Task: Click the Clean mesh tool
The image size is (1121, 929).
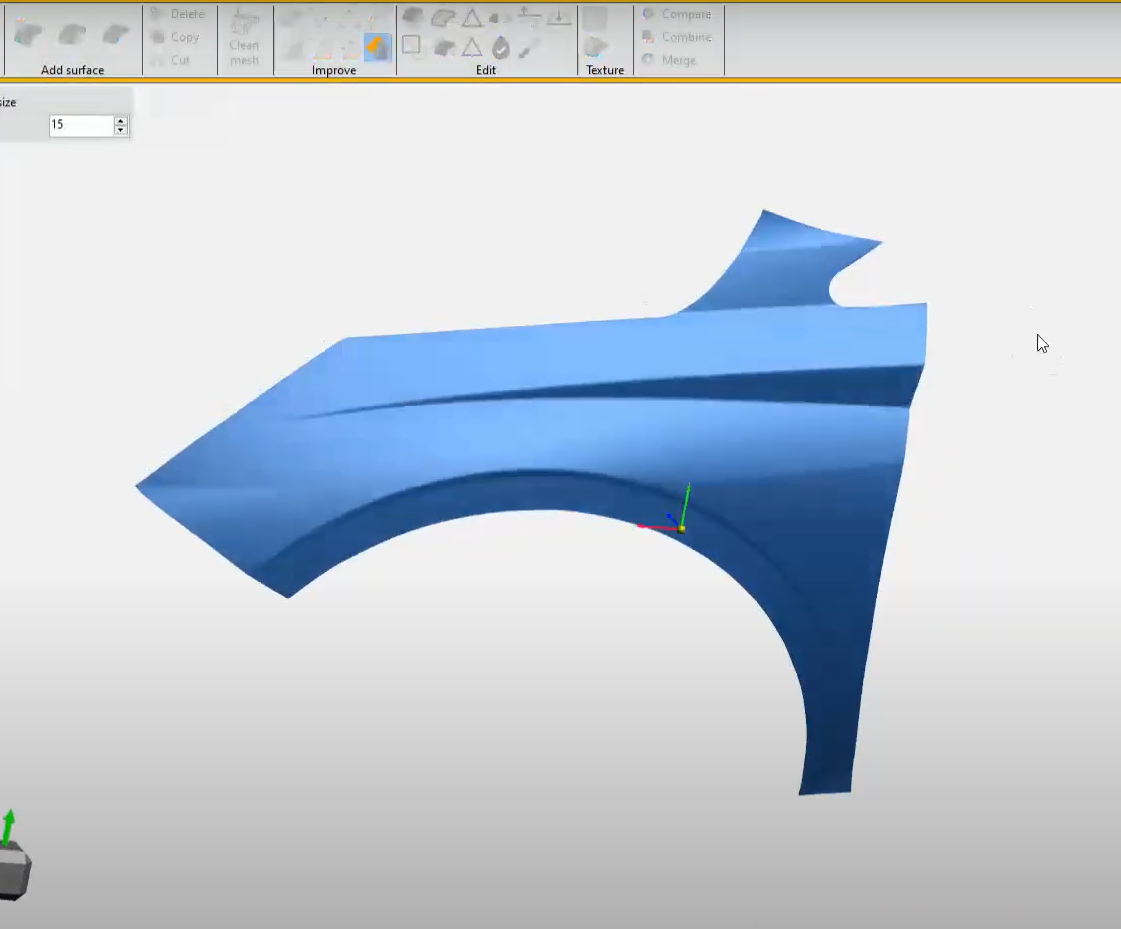Action: tap(244, 38)
